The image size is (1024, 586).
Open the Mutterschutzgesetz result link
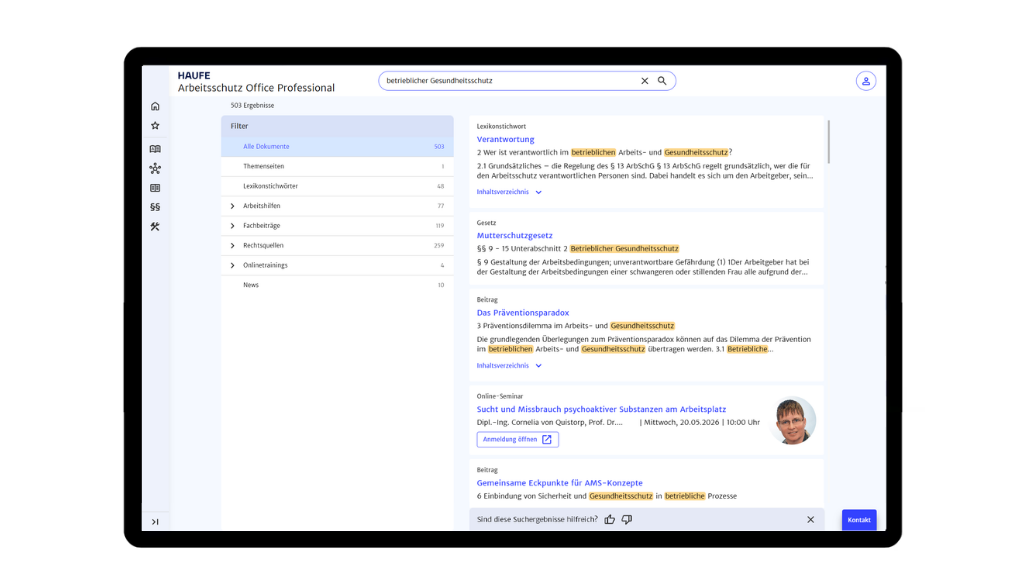[514, 236]
